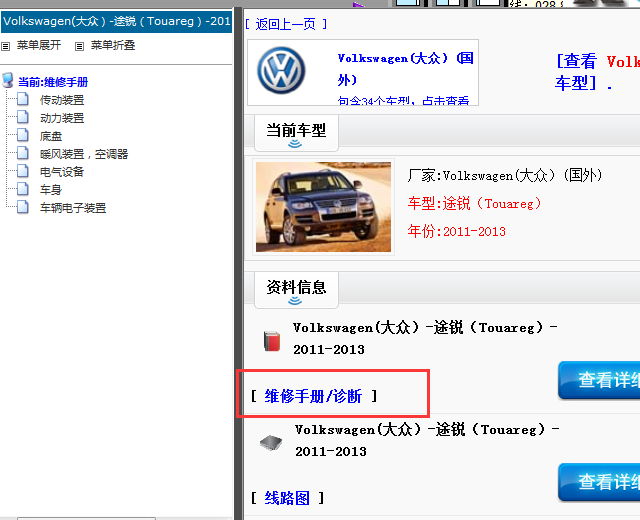Open the Volkswagen(大众)(国外) brand link

pyautogui.click(x=405, y=69)
